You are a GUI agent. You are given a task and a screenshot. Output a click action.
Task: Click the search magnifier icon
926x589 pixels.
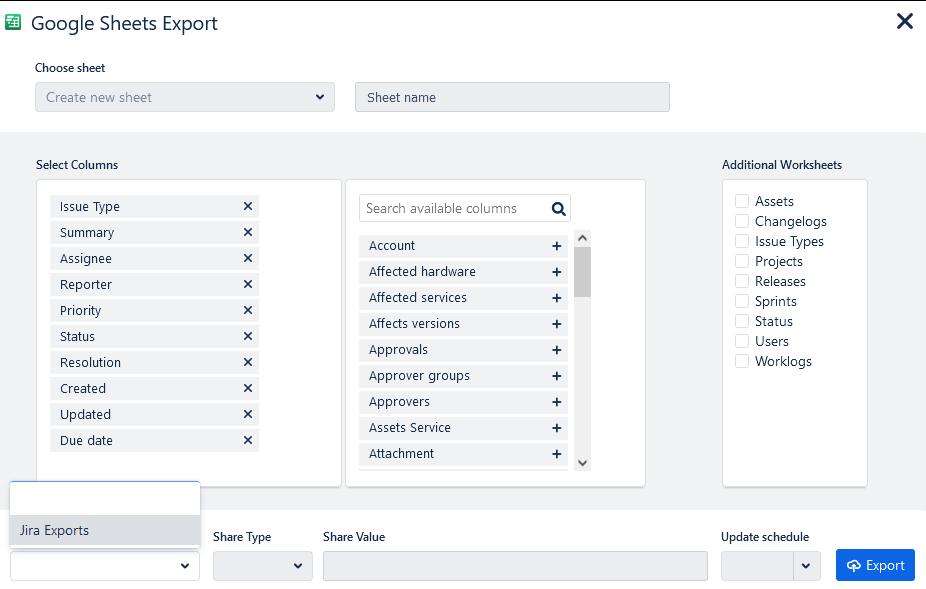click(x=559, y=209)
